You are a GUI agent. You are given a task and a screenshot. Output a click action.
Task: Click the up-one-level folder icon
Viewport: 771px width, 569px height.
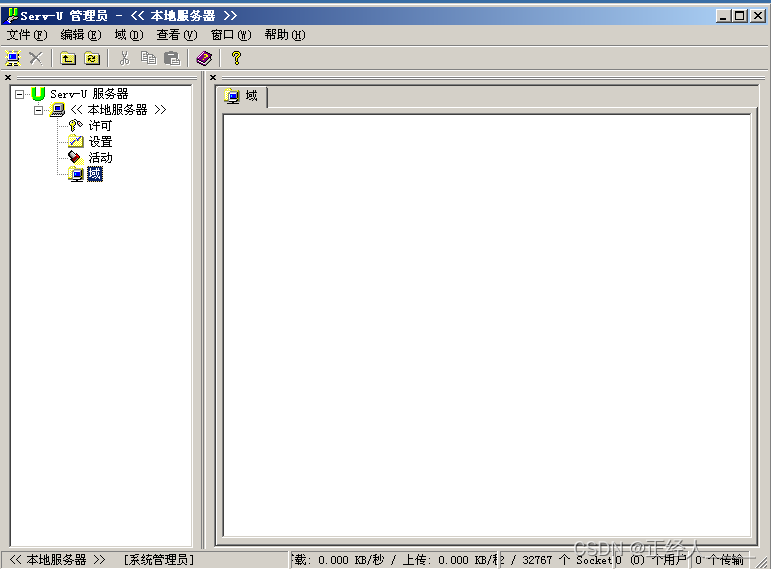click(68, 58)
